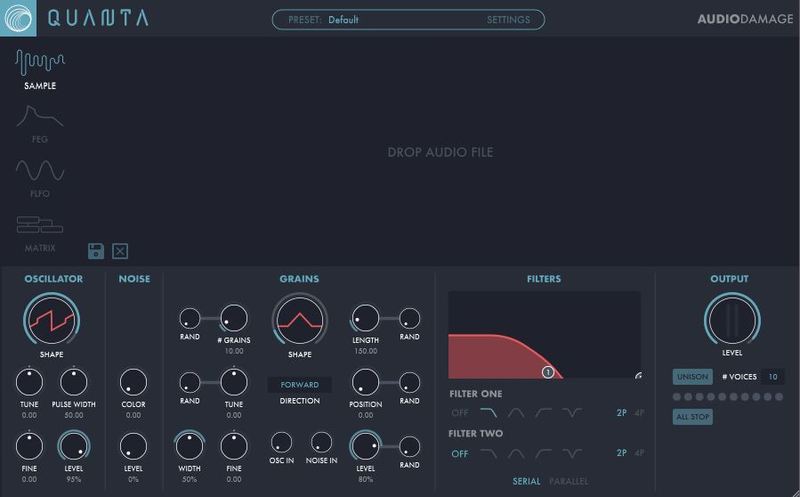Viewport: 800px width, 497px height.
Task: Set Filter Two to 4P slope
Action: pyautogui.click(x=639, y=453)
